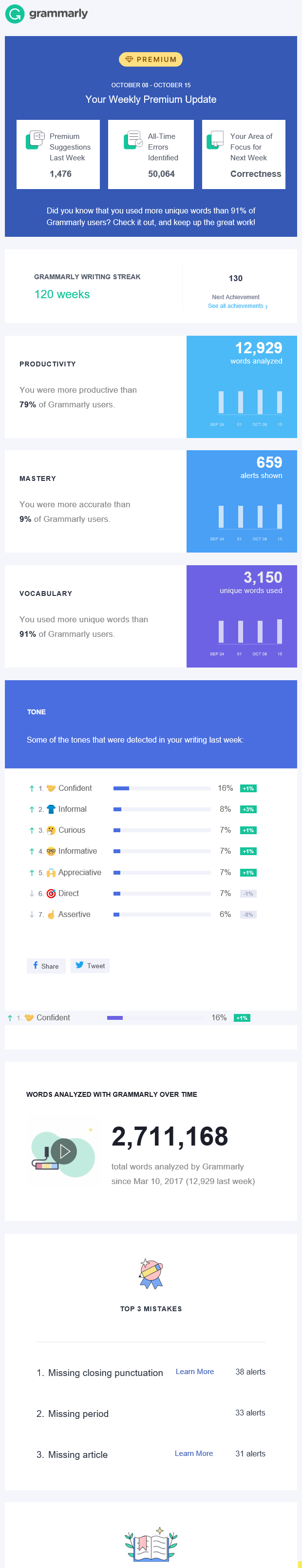Click the Grammarly logo icon

15,14
